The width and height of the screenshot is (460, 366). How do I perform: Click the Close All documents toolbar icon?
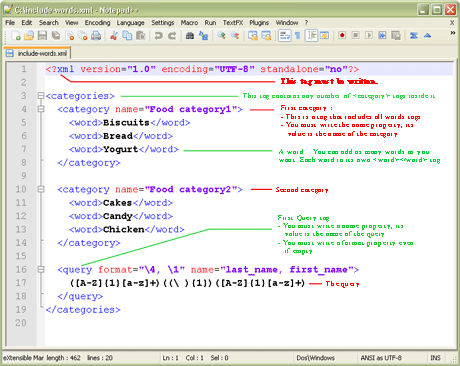click(83, 35)
